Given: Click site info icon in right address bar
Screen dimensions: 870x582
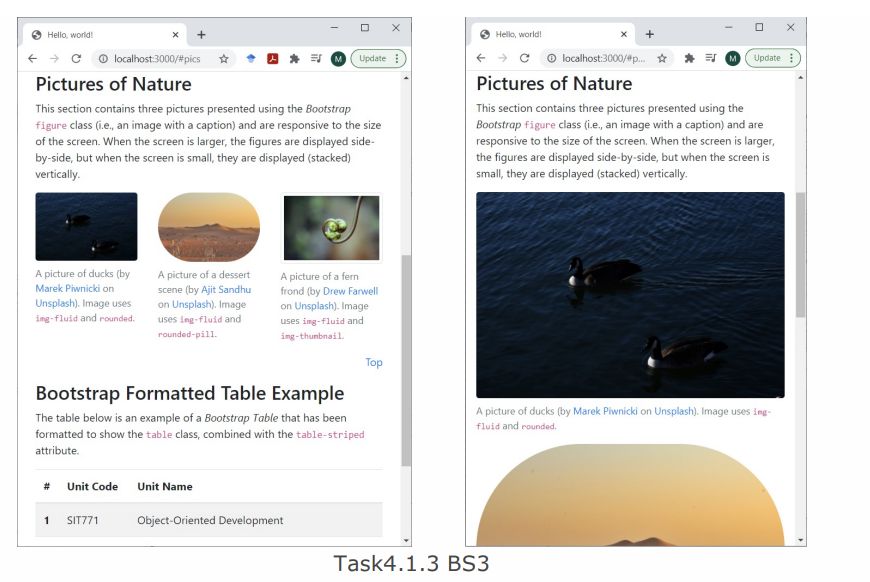Looking at the screenshot, I should coord(552,58).
